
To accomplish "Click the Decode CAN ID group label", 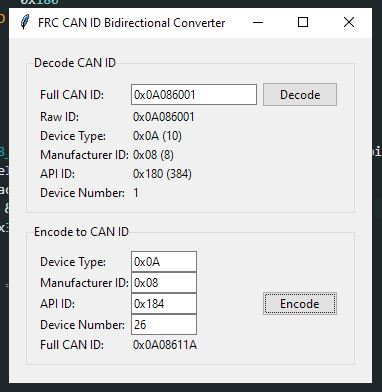I will click(75, 63).
